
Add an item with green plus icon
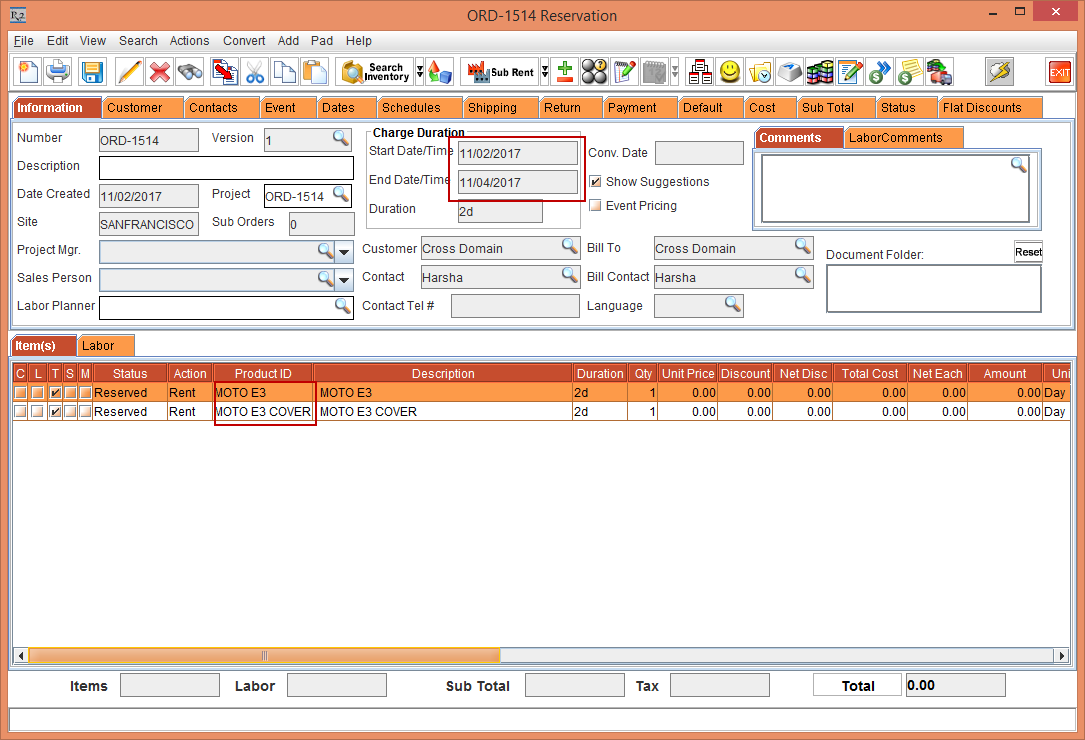pyautogui.click(x=565, y=71)
